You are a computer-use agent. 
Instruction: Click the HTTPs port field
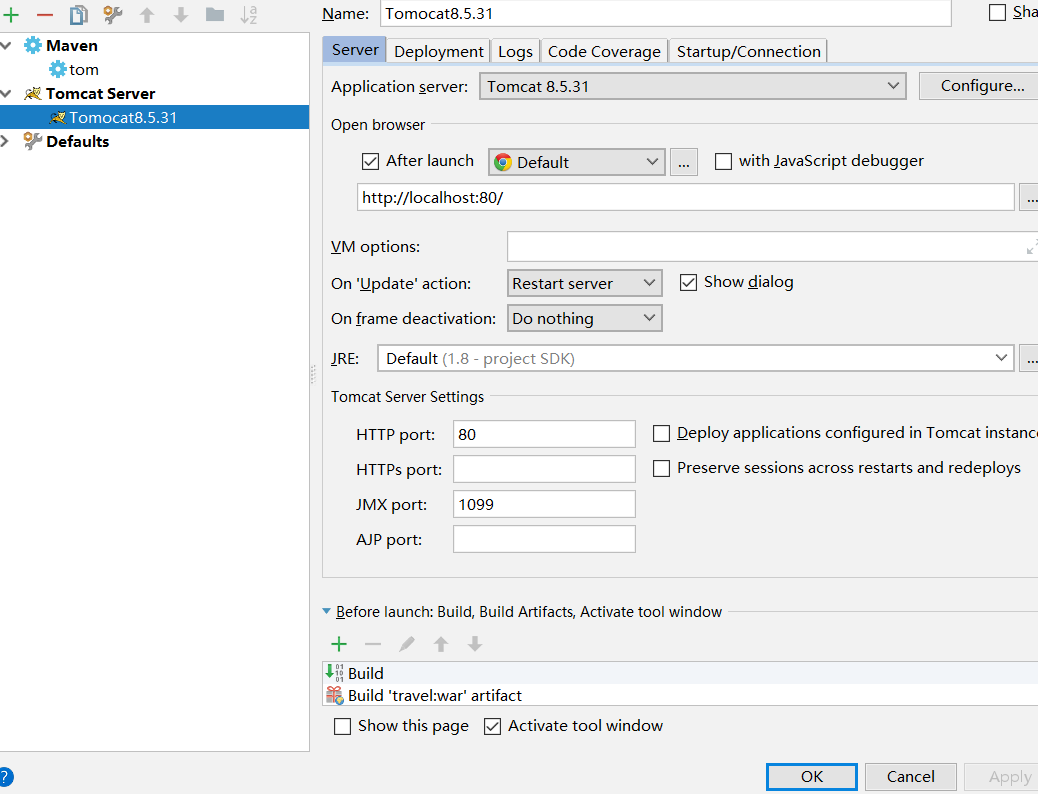click(544, 470)
